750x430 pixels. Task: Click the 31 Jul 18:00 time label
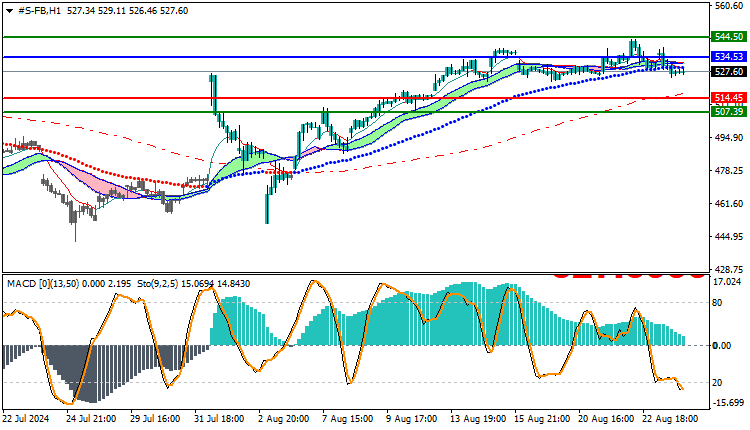point(219,419)
